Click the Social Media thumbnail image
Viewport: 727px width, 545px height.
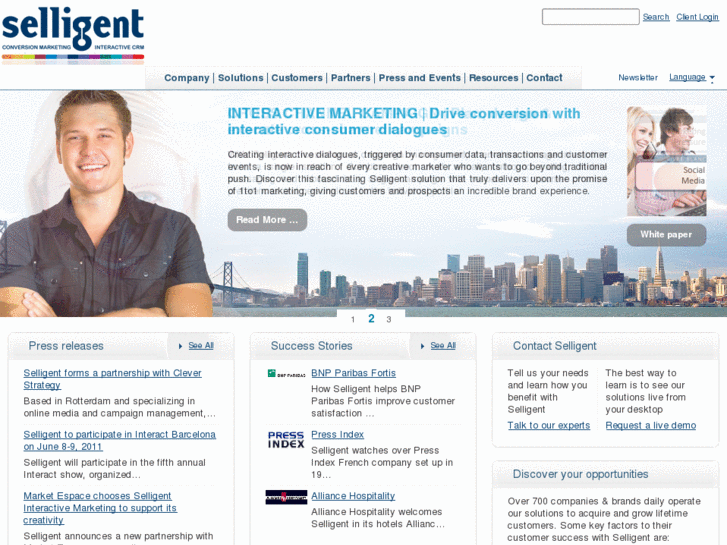pyautogui.click(x=666, y=161)
